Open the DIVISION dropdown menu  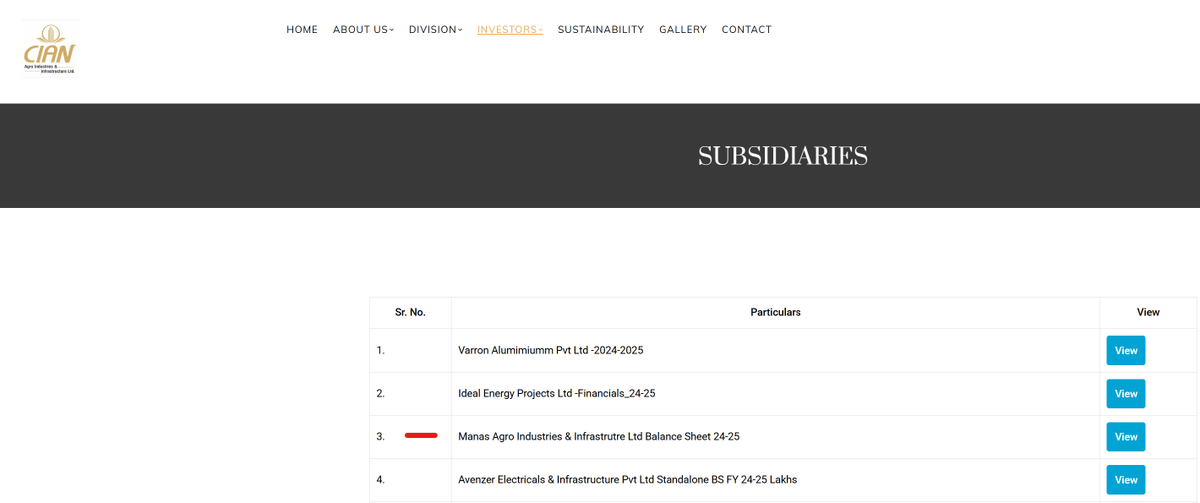435,30
